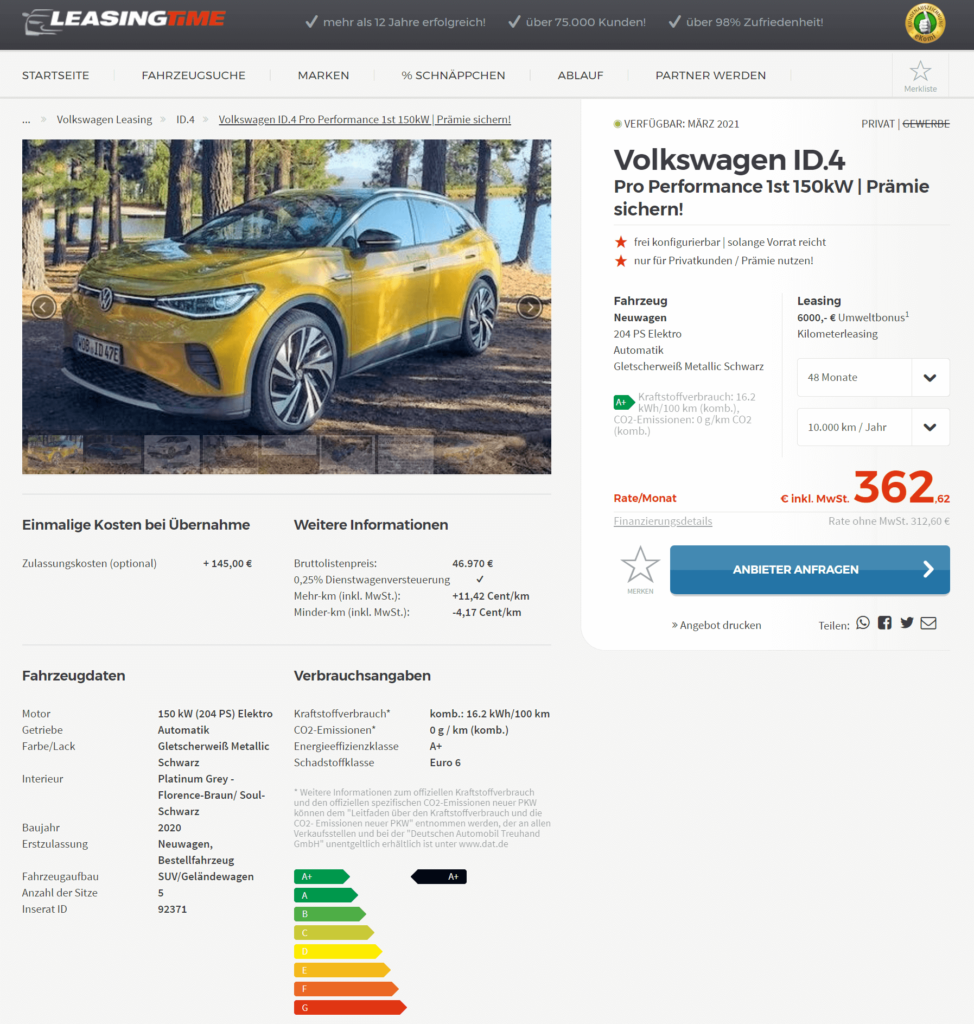Select the second gallery thumbnail
974x1024 pixels.
point(113,454)
